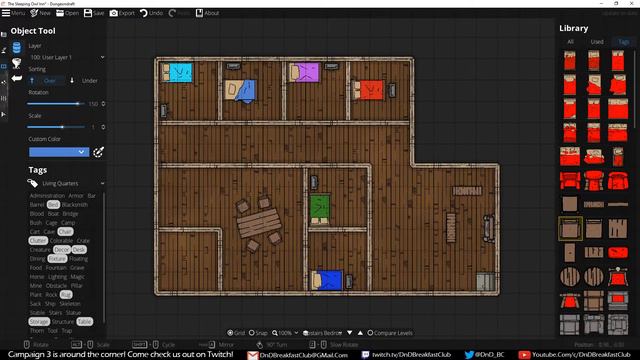Click the wooden dining table on the map

(x=259, y=223)
